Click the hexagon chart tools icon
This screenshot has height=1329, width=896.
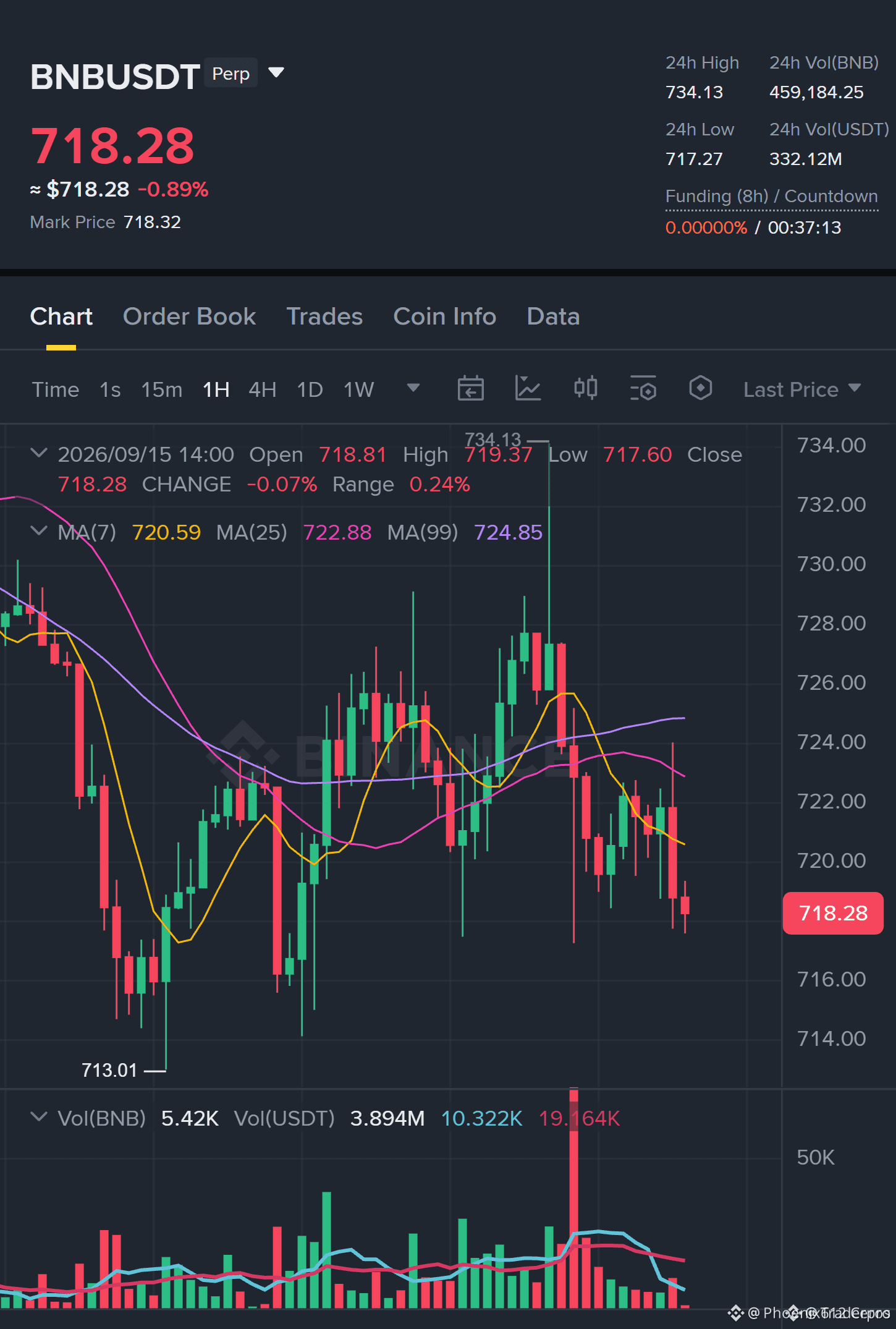point(700,389)
